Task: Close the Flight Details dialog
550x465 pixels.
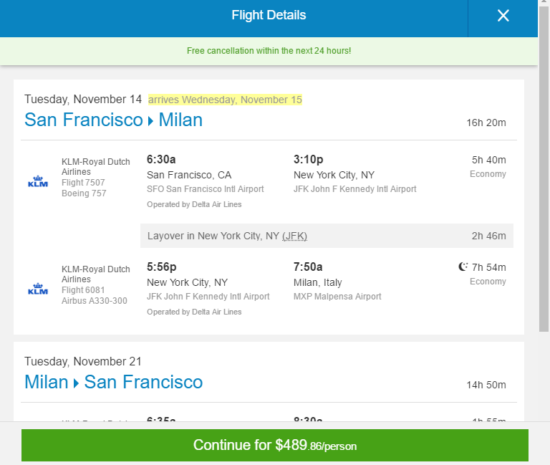Action: click(503, 16)
